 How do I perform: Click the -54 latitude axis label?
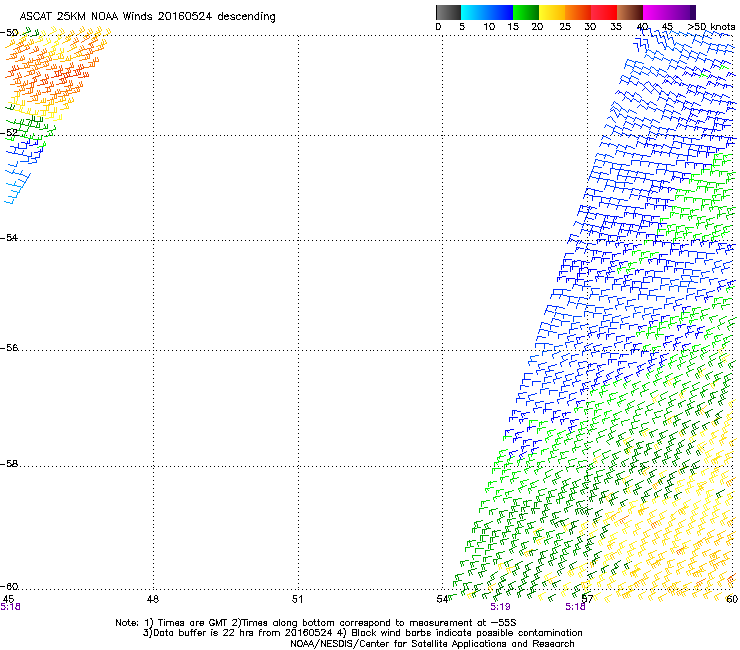pyautogui.click(x=9, y=237)
